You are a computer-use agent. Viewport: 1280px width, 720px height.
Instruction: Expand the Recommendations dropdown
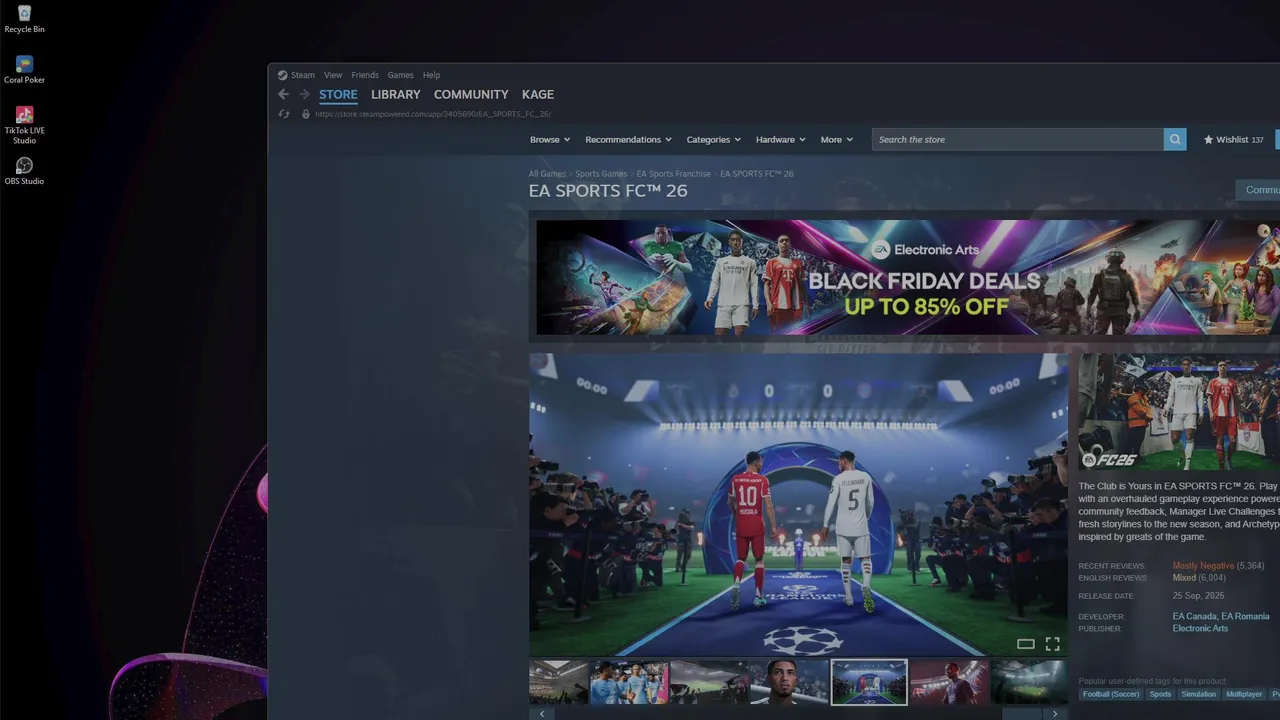pyautogui.click(x=628, y=140)
